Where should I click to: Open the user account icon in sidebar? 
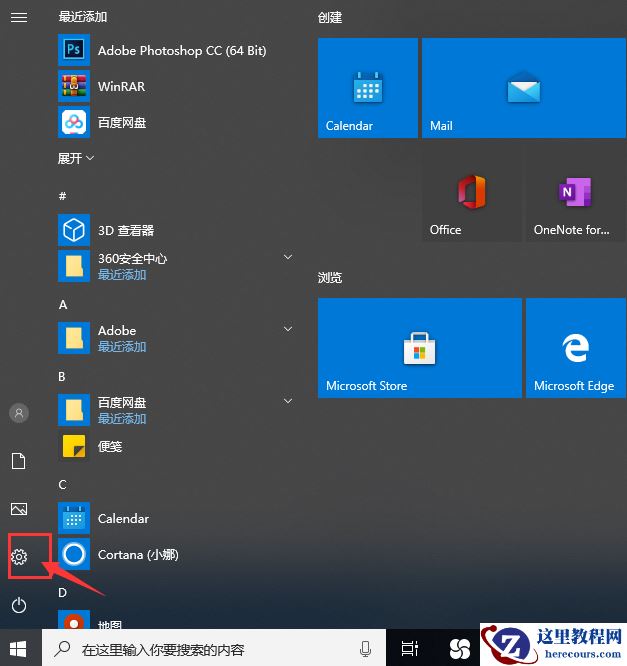tap(19, 413)
